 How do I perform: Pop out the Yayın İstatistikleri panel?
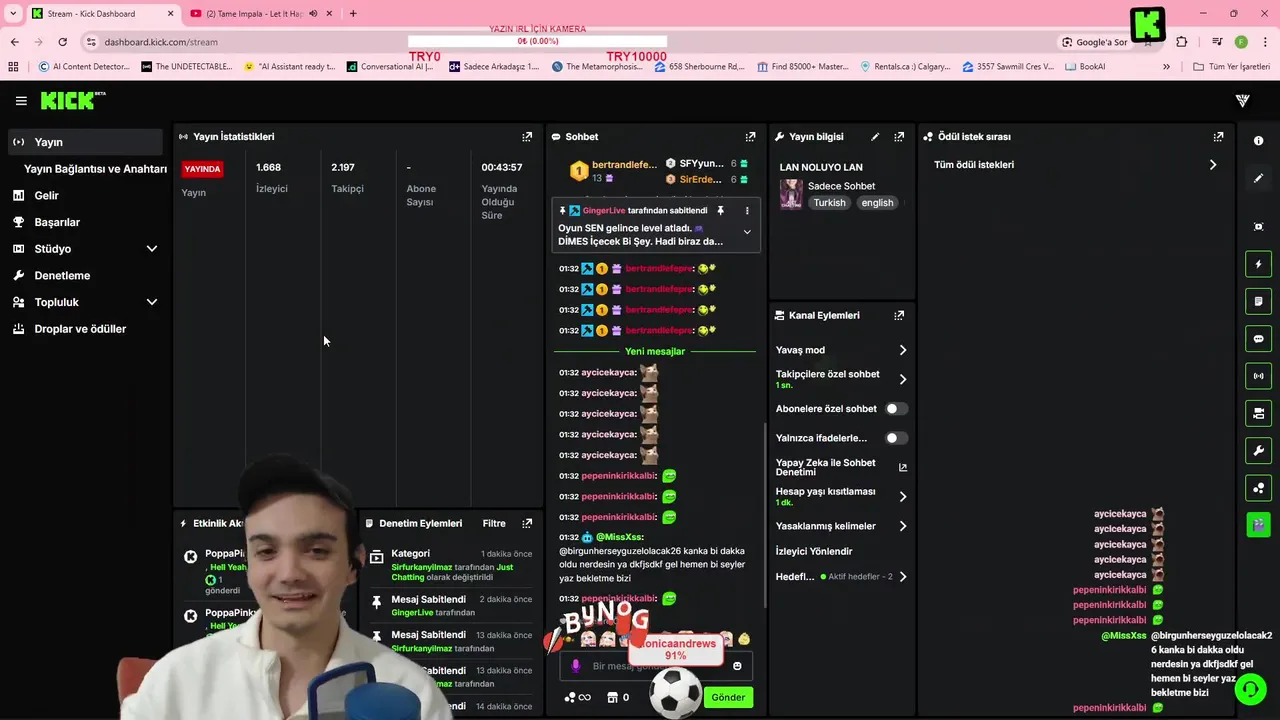tap(527, 137)
